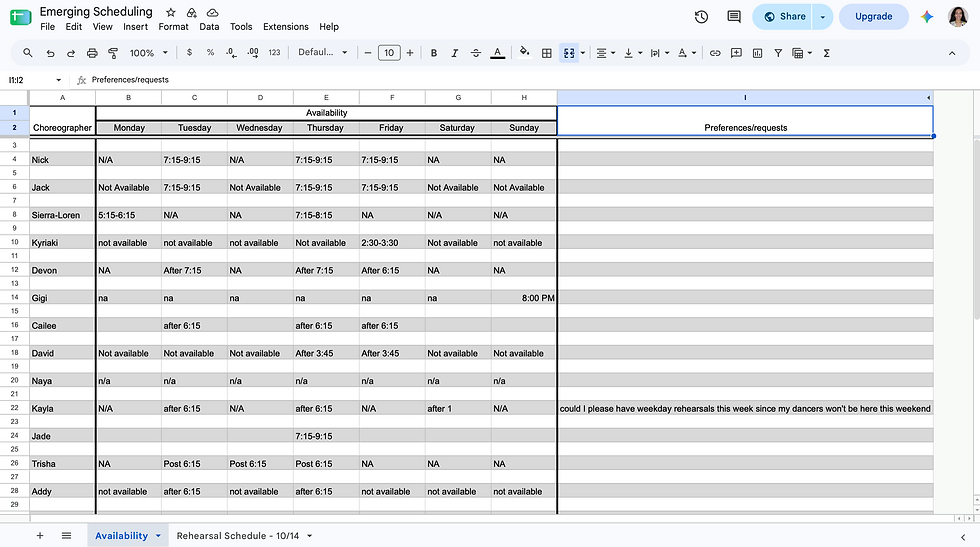Open the Extensions menu
The width and height of the screenshot is (980, 547).
[286, 27]
